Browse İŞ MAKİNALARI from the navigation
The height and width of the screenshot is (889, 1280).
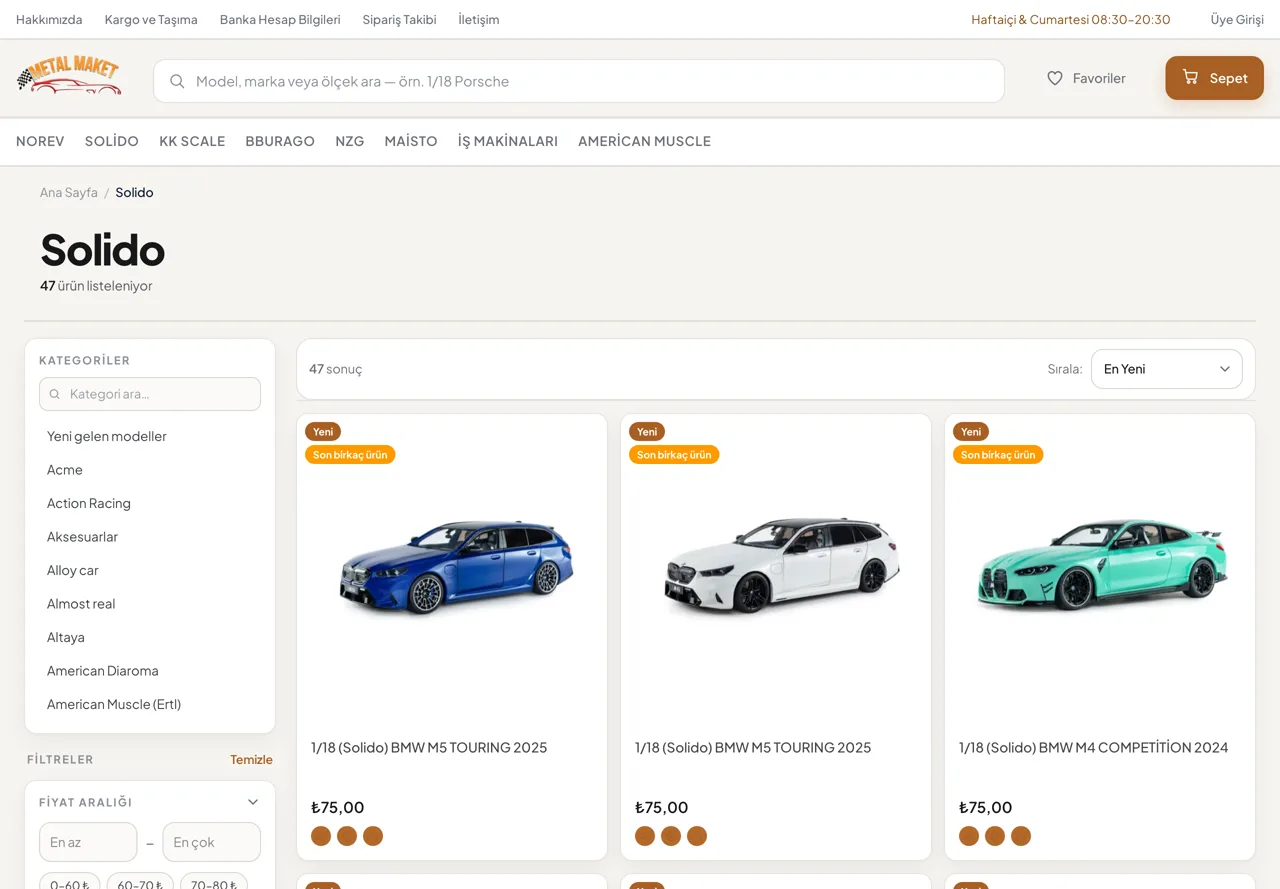pyautogui.click(x=508, y=141)
